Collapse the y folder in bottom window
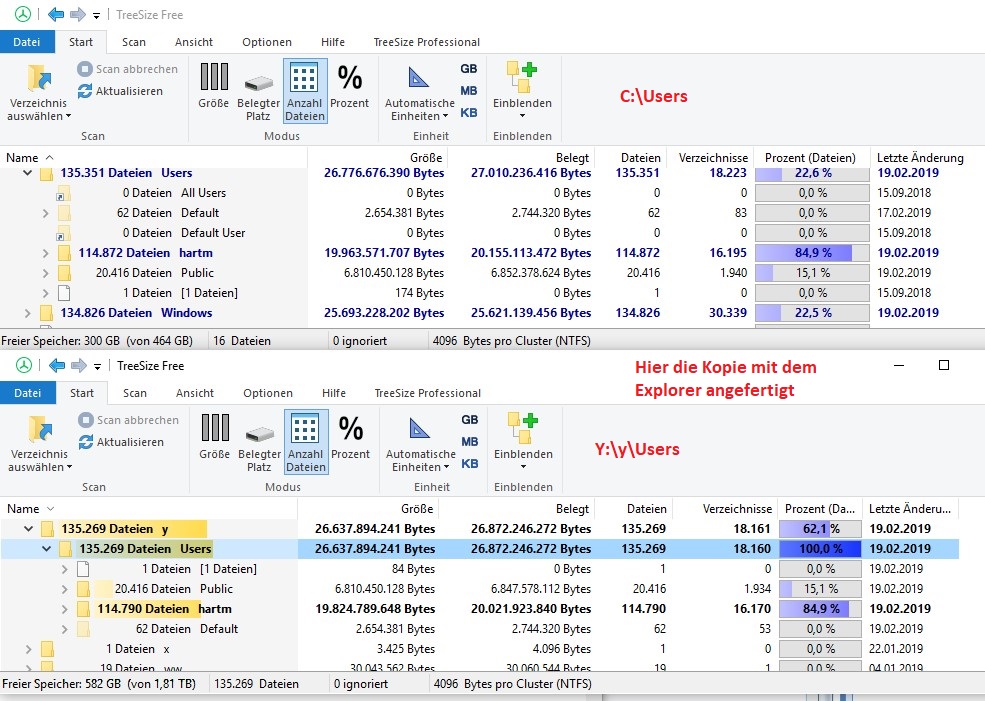The height and width of the screenshot is (701, 985). pos(29,529)
